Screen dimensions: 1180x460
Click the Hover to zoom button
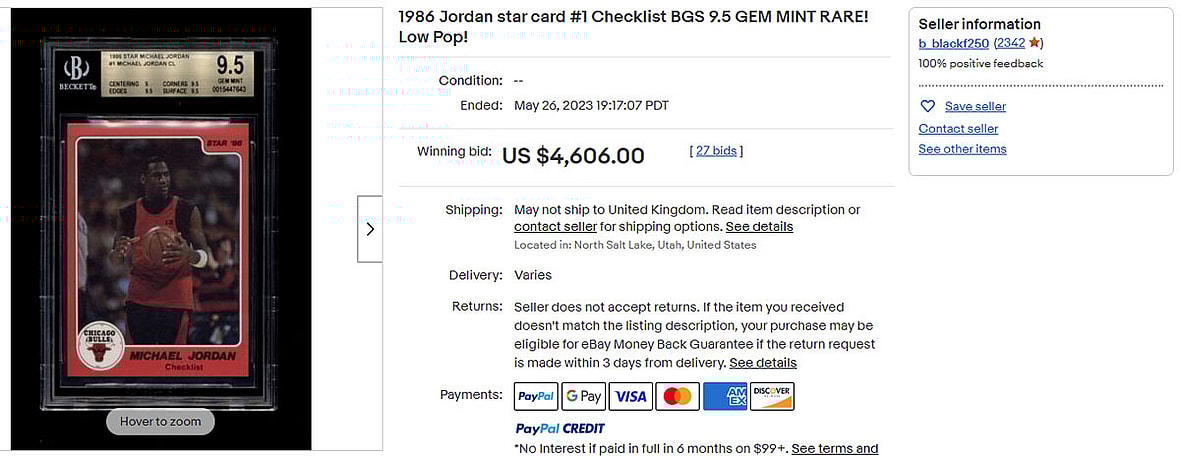[160, 421]
